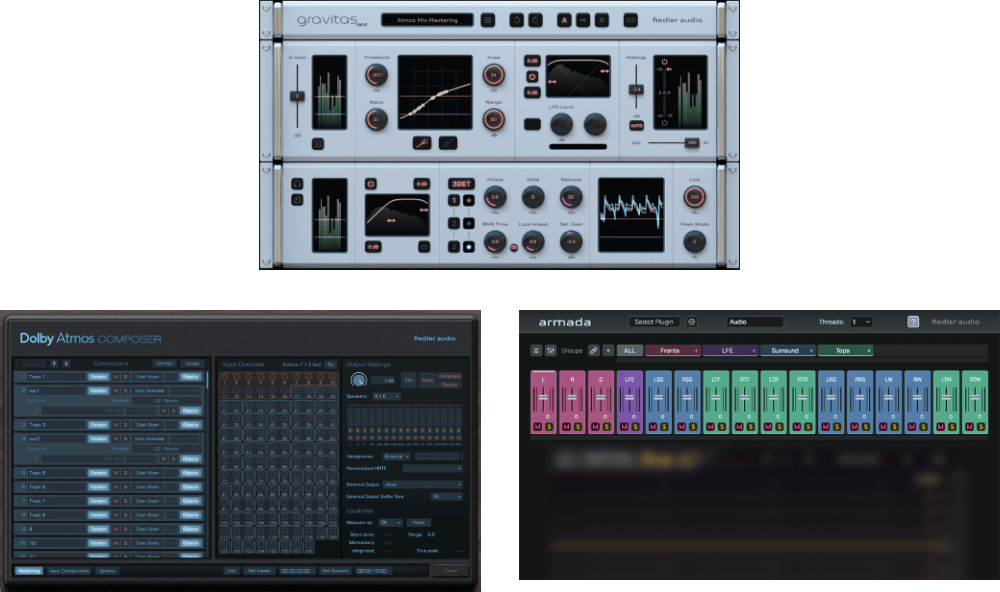Viewport: 1000px width, 592px height.
Task: Click the Makeup gain fader handle
Action: click(x=636, y=90)
